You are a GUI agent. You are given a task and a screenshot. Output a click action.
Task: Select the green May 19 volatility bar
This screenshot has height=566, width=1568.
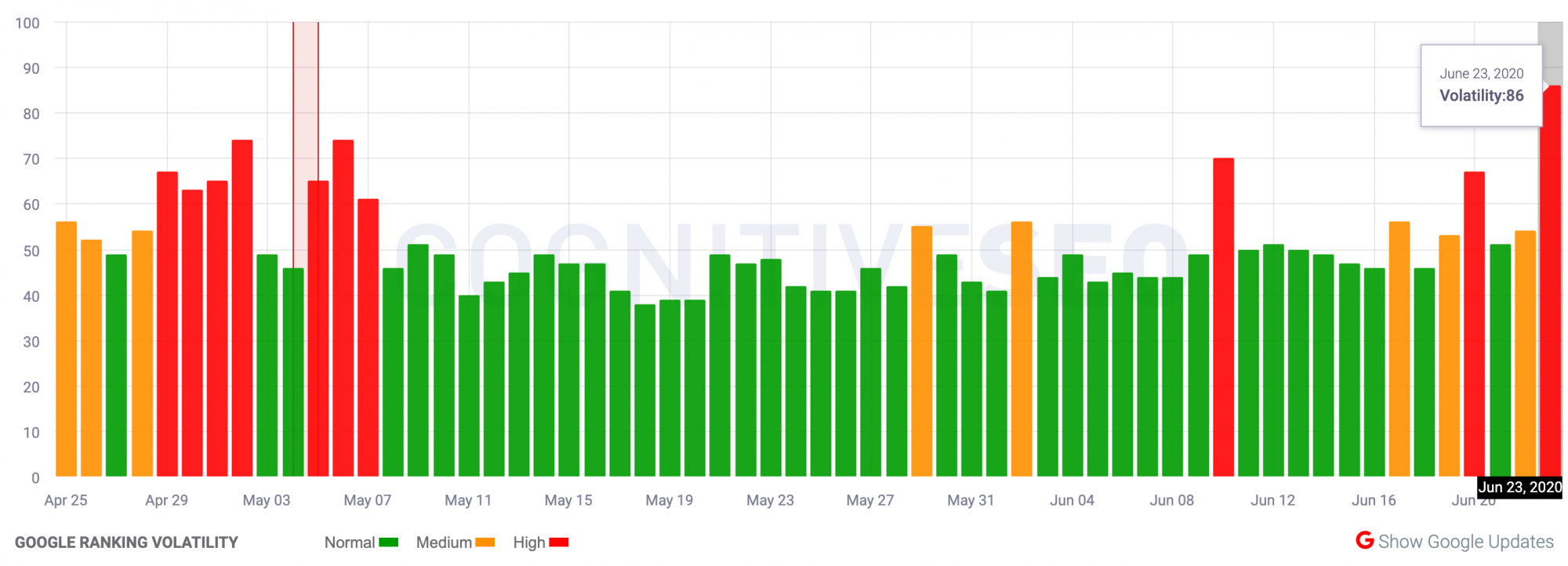(670, 388)
